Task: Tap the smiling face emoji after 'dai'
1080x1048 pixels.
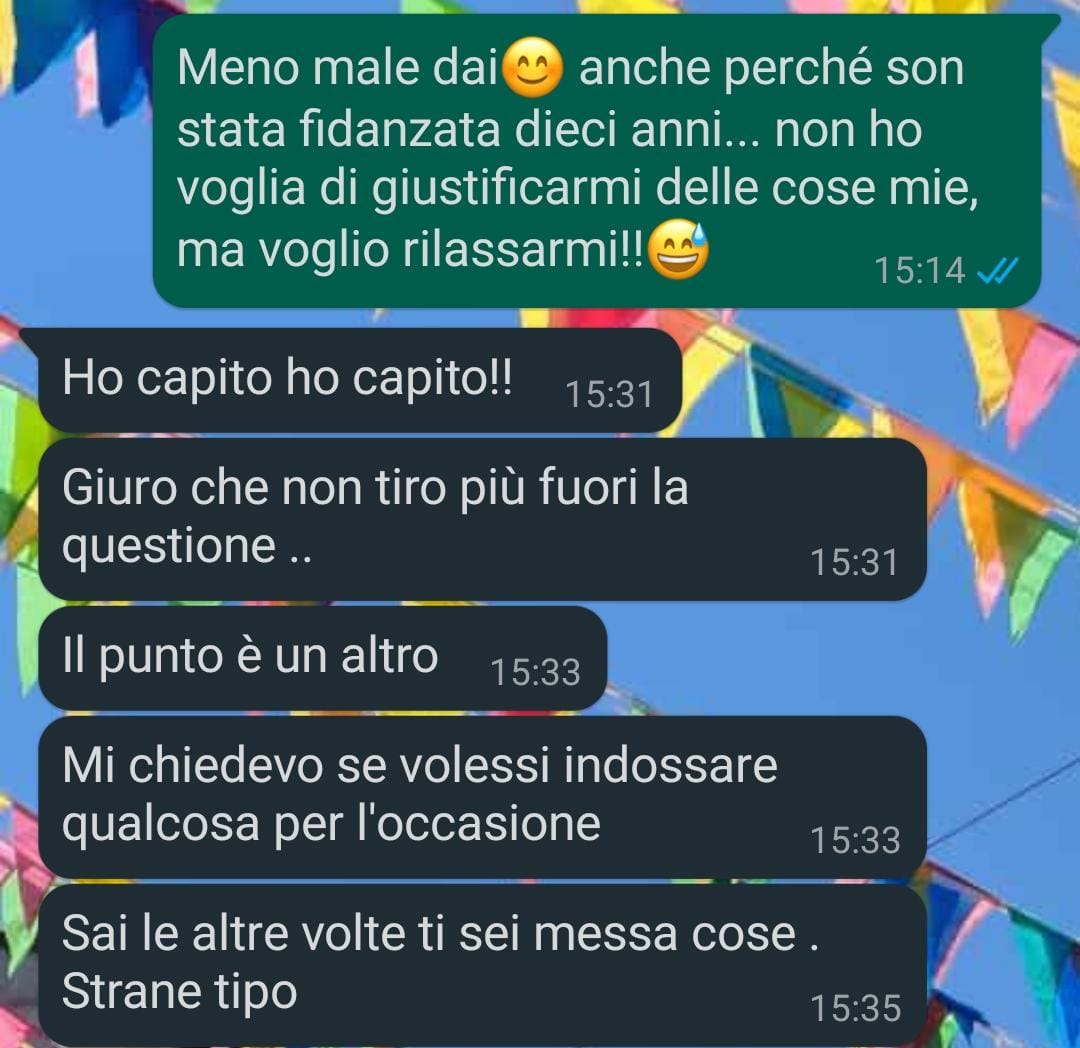Action: click(x=534, y=67)
